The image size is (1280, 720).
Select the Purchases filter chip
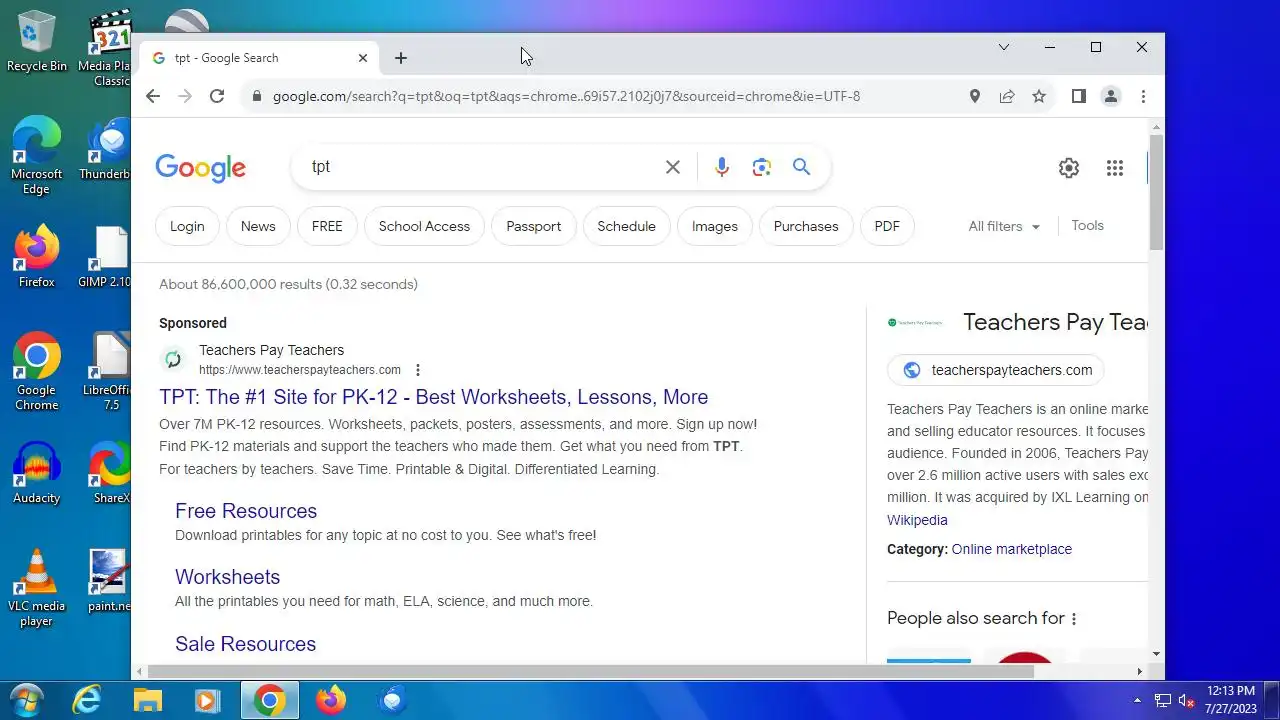coord(806,226)
